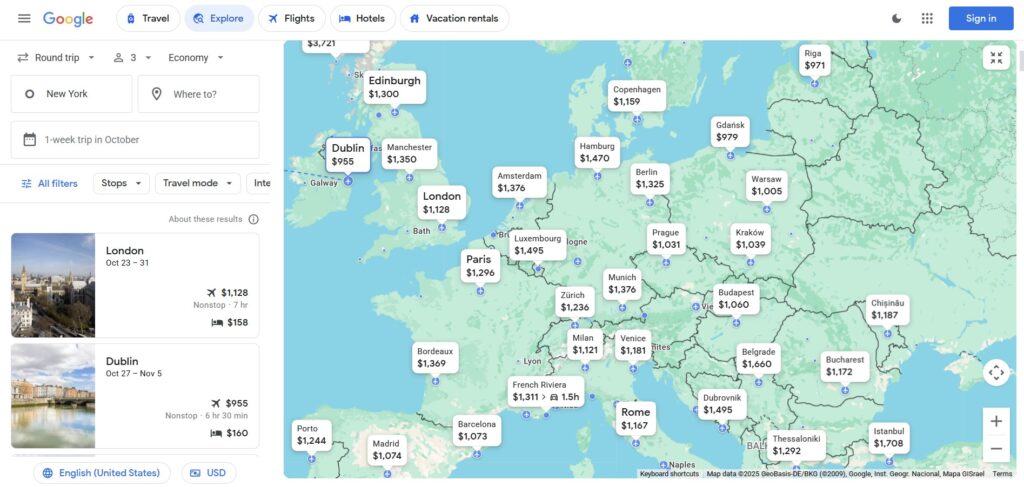Select the Thessaloniki $1,292 map label

(x=796, y=445)
